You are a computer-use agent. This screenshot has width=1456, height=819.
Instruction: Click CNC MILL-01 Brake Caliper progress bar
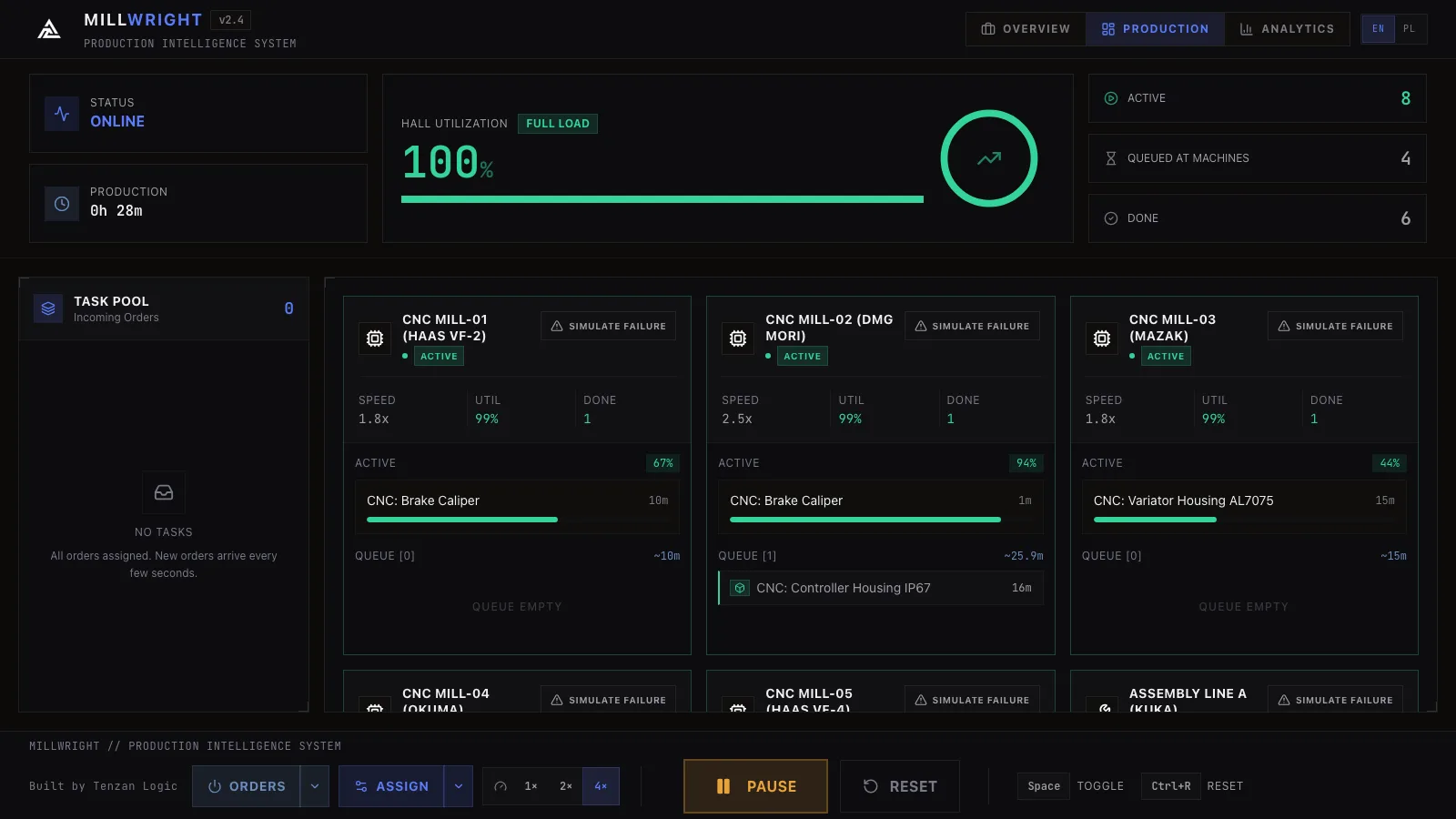[x=517, y=520]
